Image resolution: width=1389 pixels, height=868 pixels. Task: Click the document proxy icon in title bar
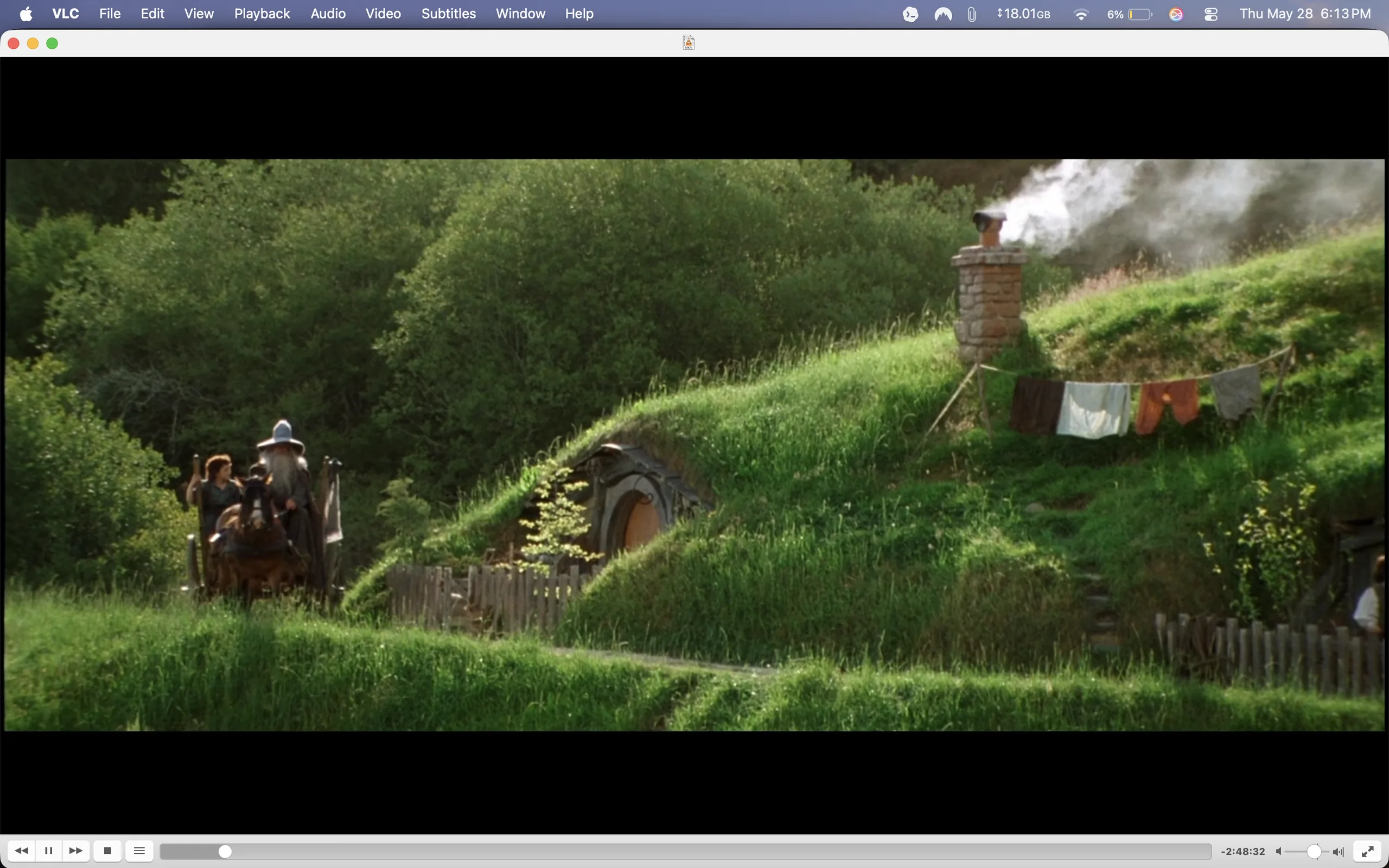pos(689,42)
